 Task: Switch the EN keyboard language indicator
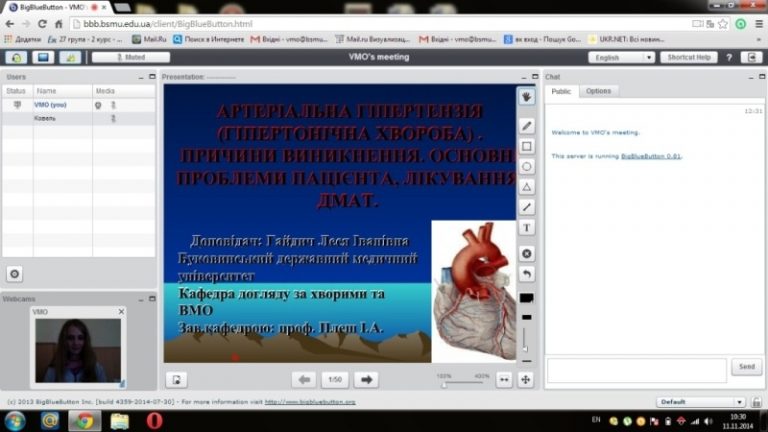pyautogui.click(x=596, y=420)
